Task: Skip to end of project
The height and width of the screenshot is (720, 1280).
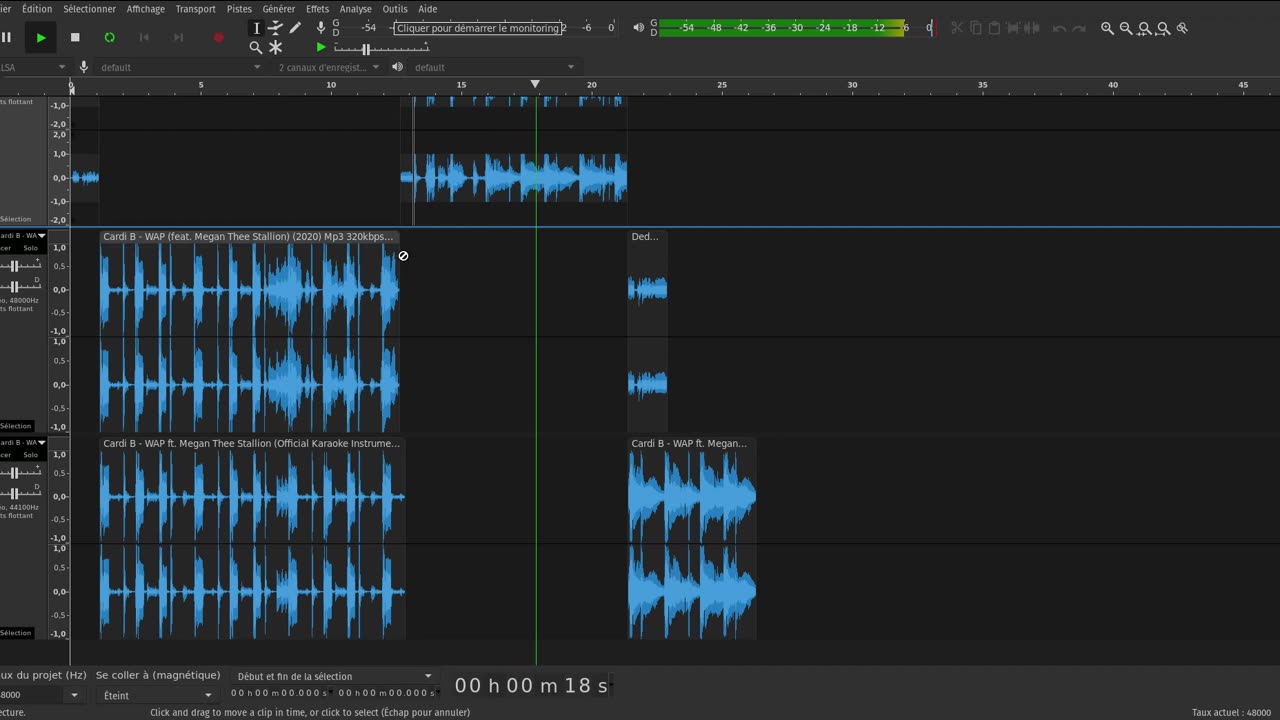Action: [178, 37]
